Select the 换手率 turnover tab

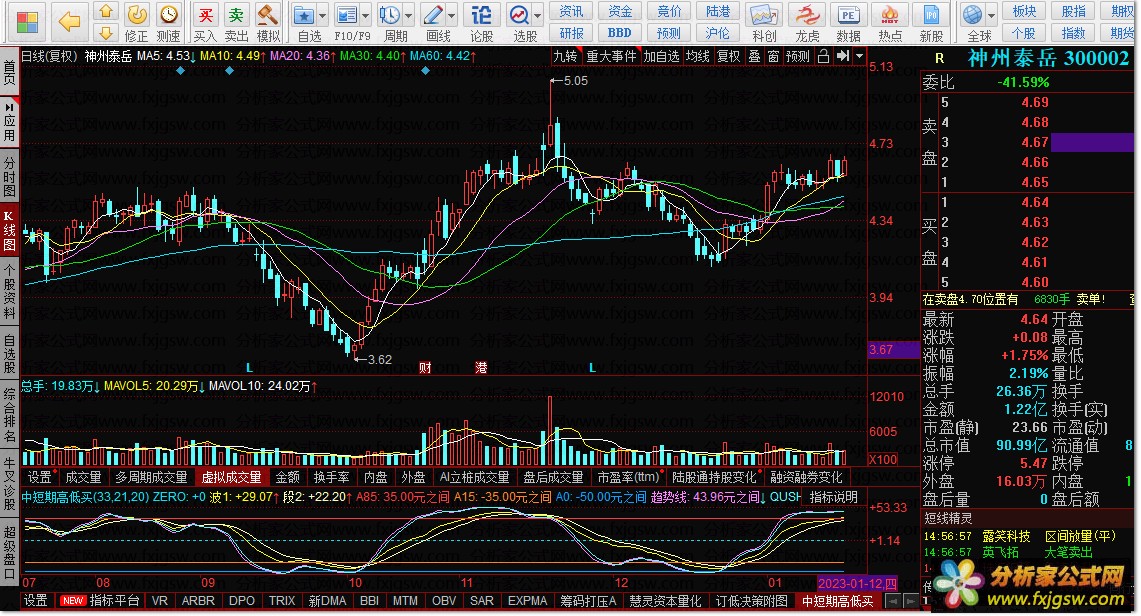(332, 478)
